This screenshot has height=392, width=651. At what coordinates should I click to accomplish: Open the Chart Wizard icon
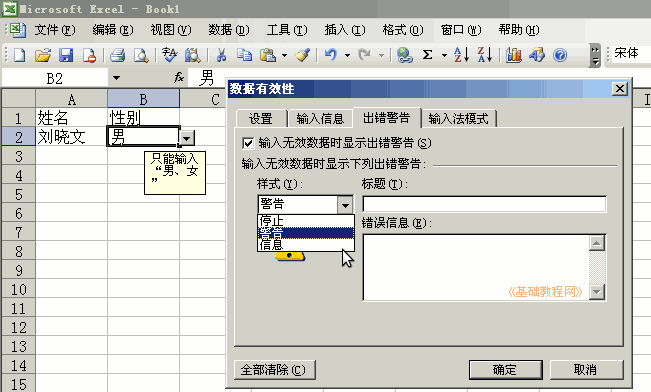click(514, 55)
